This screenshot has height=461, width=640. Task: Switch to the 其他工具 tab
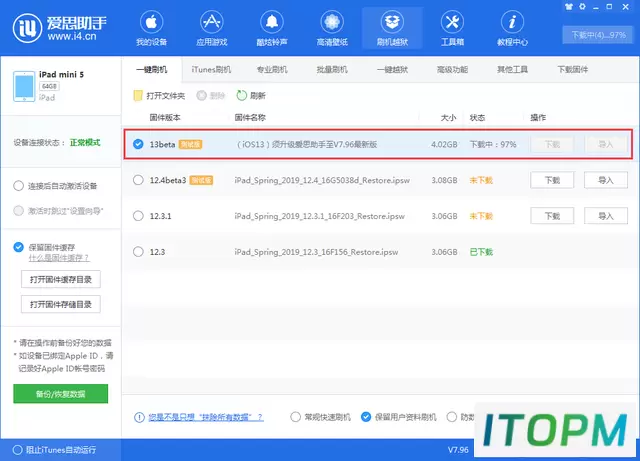point(512,70)
